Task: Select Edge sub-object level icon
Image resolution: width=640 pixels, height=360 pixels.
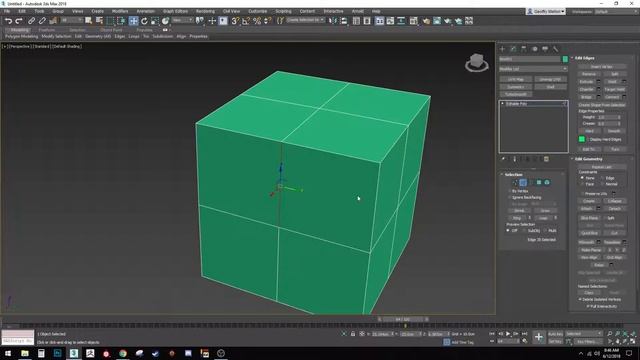Action: 523,182
